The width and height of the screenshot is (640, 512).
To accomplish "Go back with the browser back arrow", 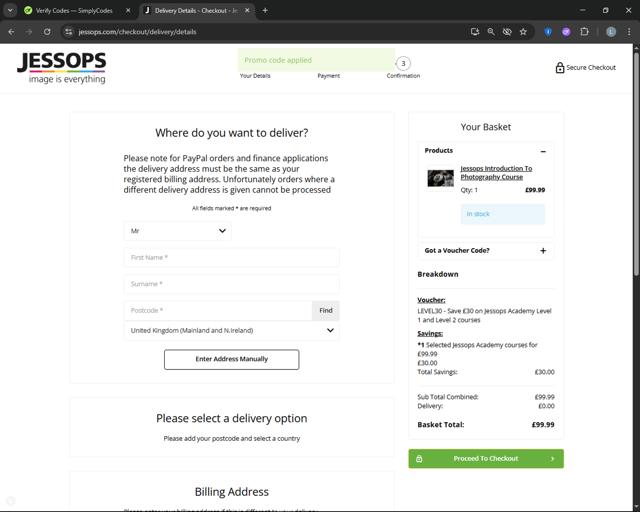I will (x=11, y=32).
